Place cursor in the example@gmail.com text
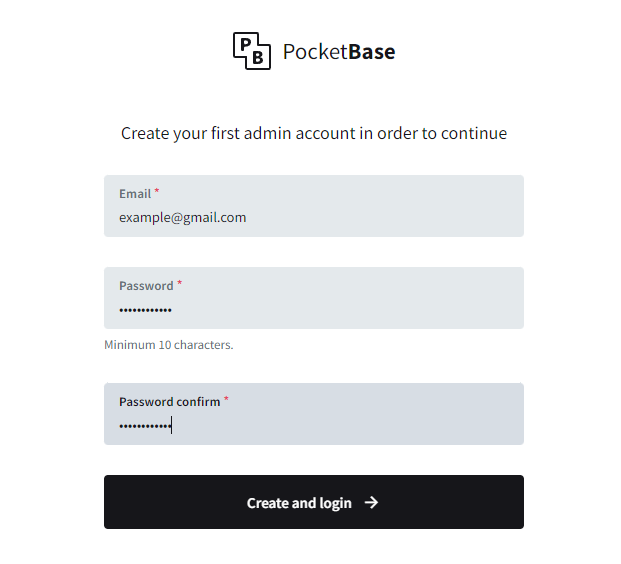 coord(182,217)
